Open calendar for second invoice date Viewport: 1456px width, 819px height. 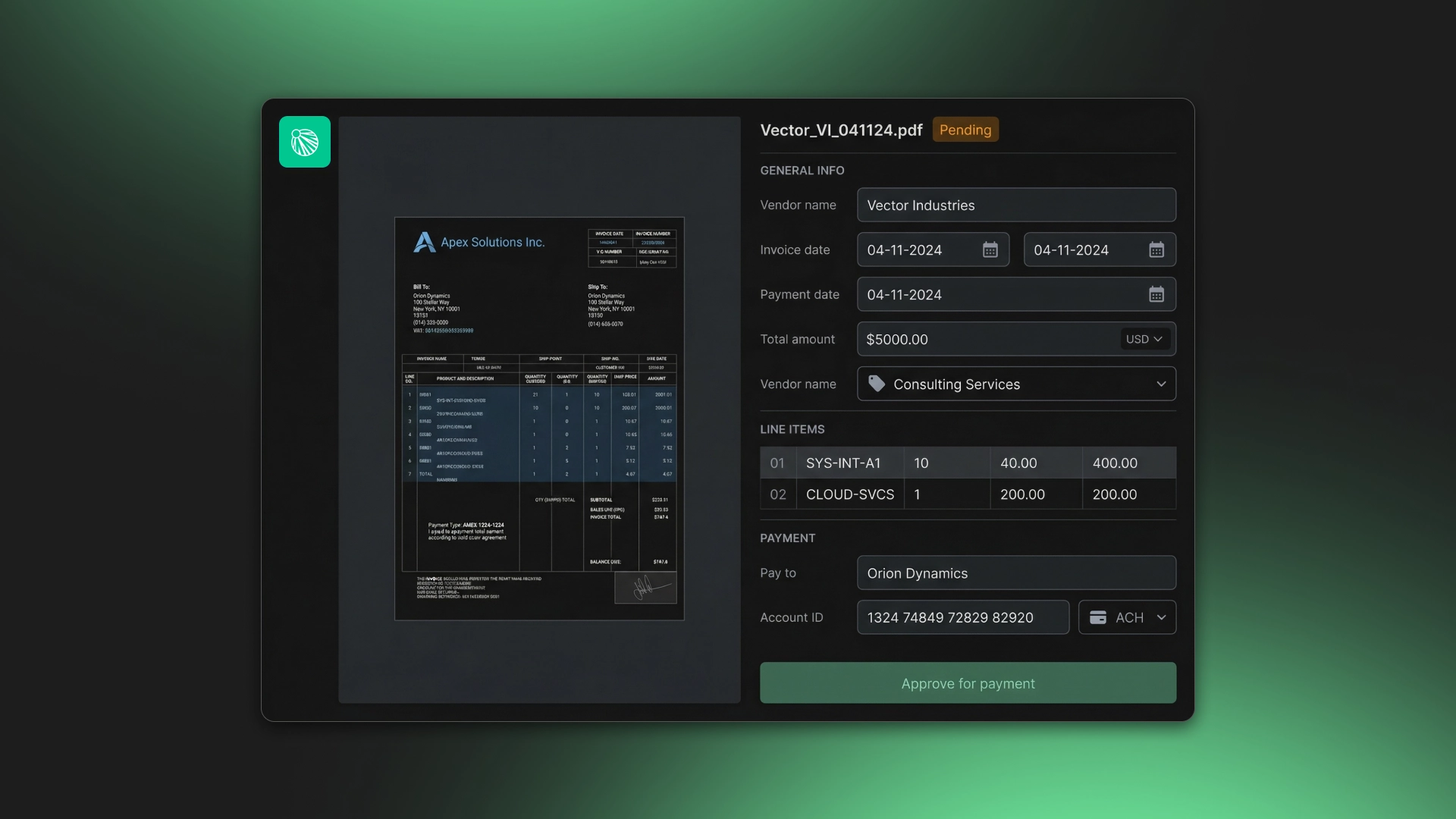tap(1156, 249)
